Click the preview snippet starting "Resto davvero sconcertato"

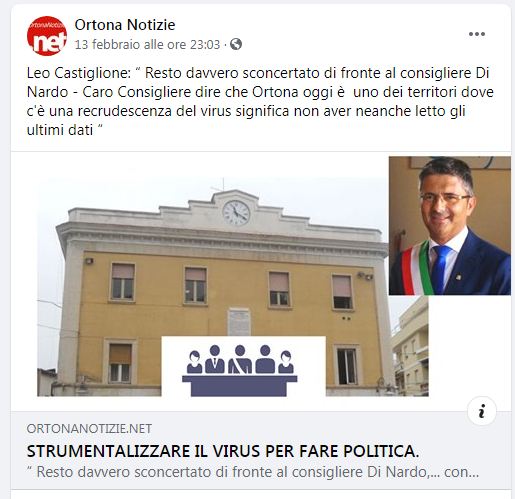pos(253,472)
